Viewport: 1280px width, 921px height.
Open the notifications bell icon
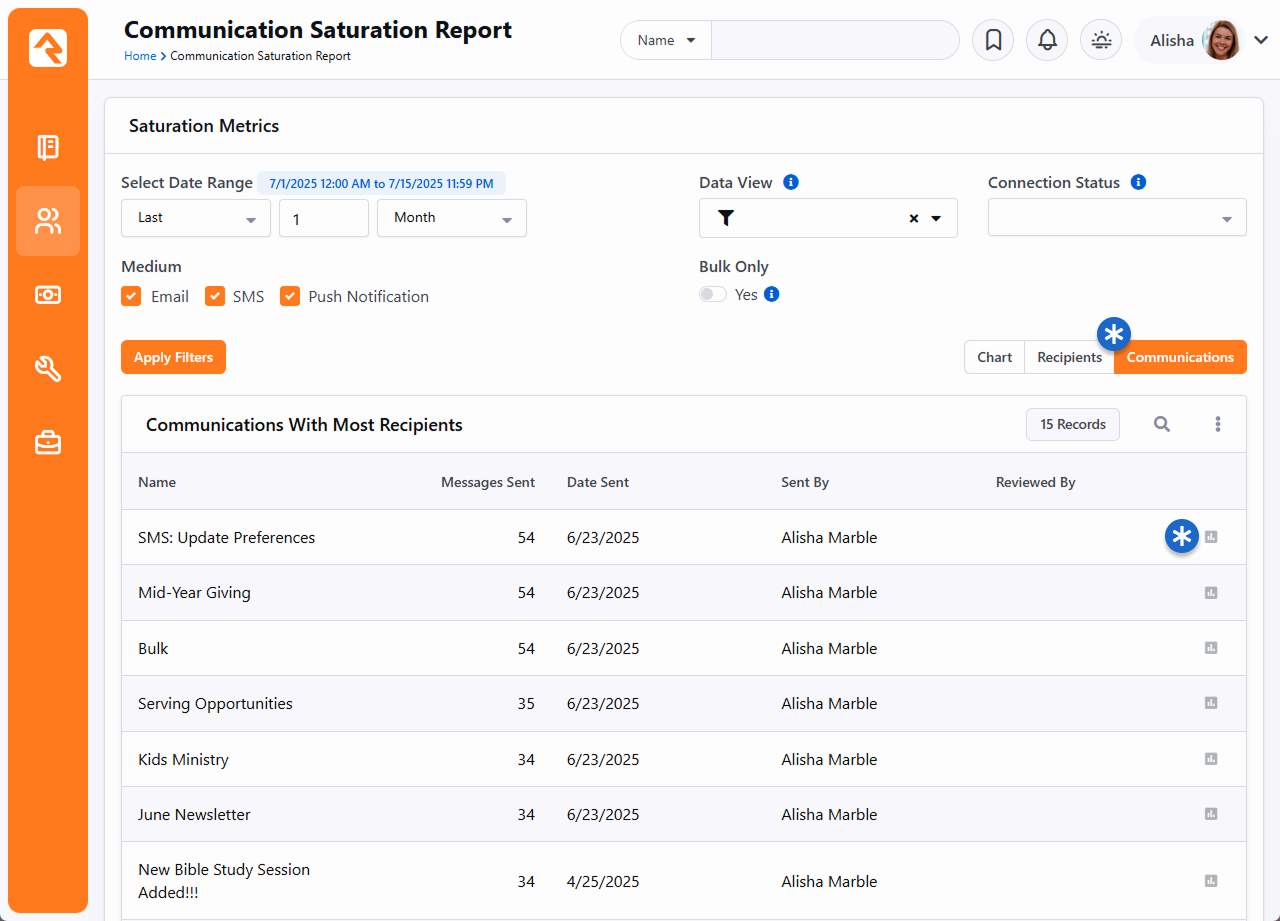[1047, 41]
